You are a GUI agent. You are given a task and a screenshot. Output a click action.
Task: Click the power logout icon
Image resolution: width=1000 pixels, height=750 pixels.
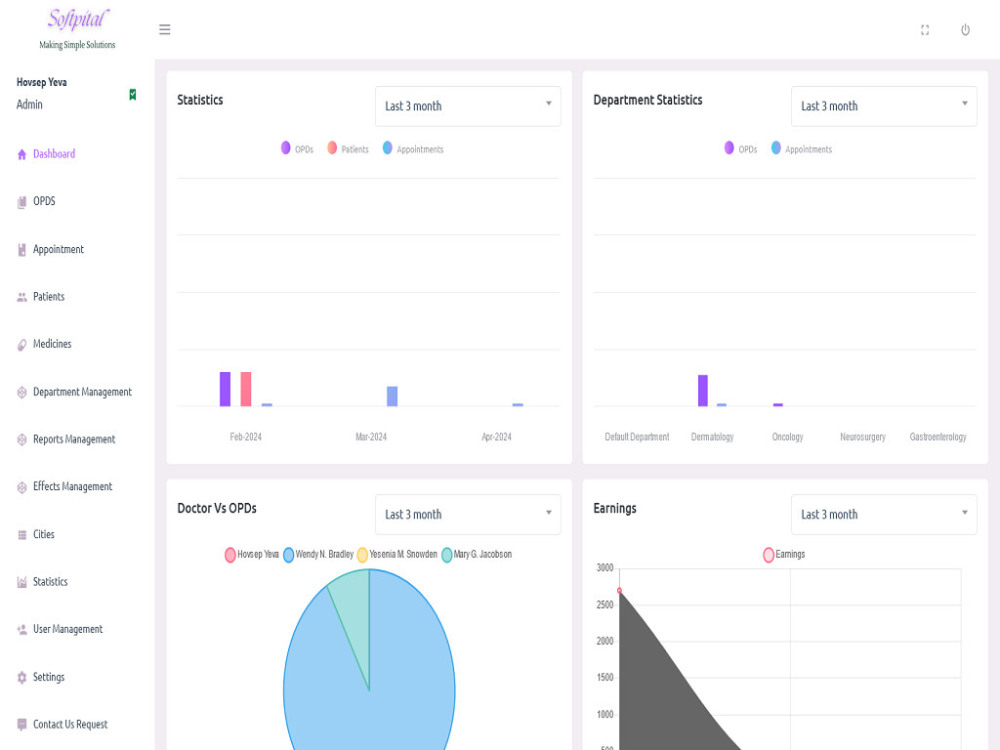(x=966, y=30)
